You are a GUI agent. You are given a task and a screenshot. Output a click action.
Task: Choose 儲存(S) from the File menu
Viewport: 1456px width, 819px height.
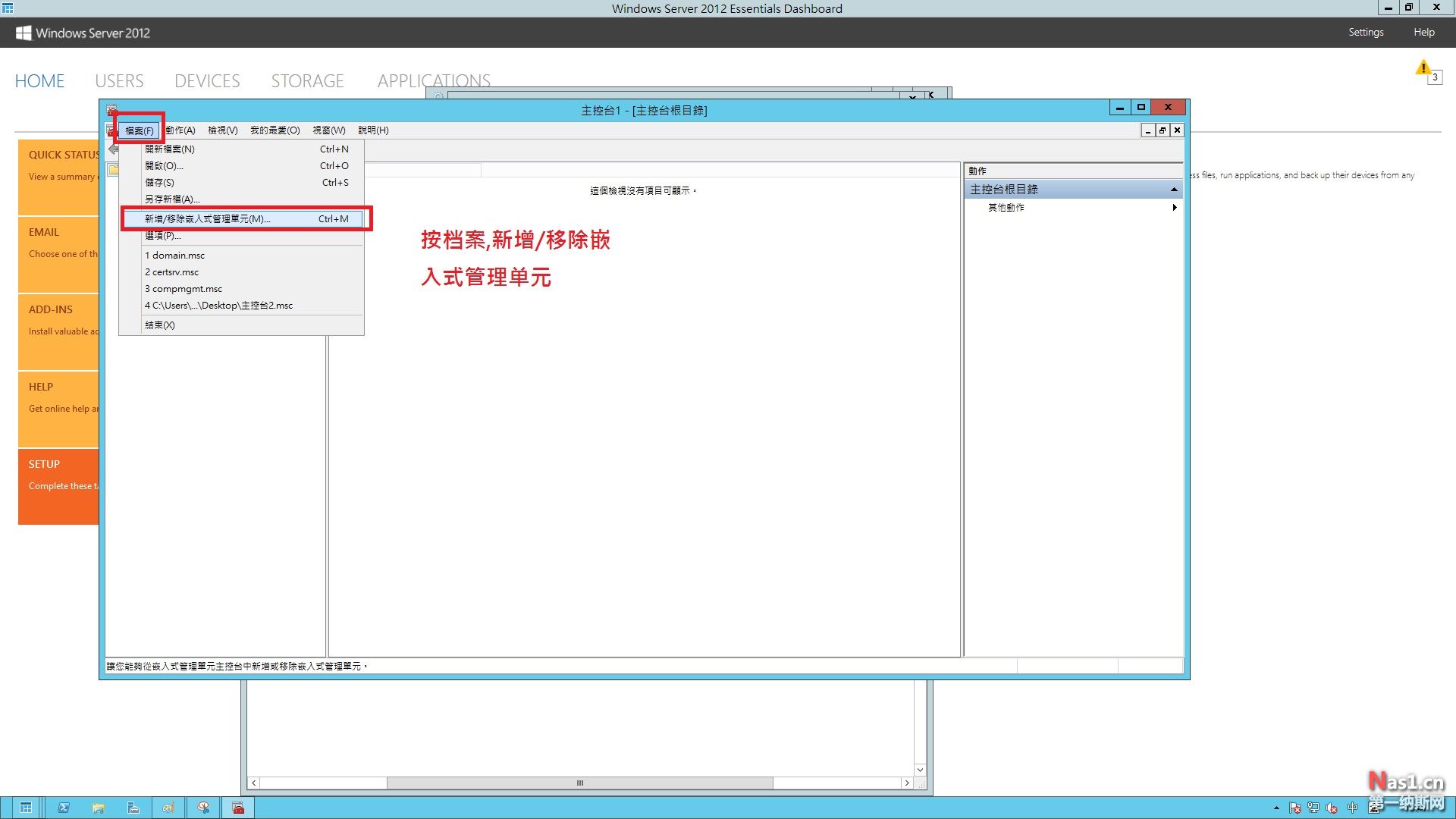click(242, 183)
